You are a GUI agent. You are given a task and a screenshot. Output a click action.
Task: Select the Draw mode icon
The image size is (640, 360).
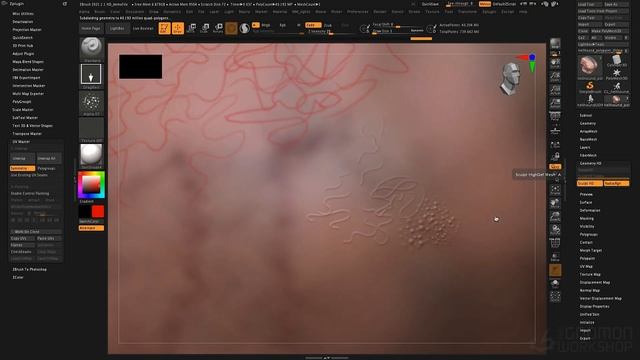(178, 28)
